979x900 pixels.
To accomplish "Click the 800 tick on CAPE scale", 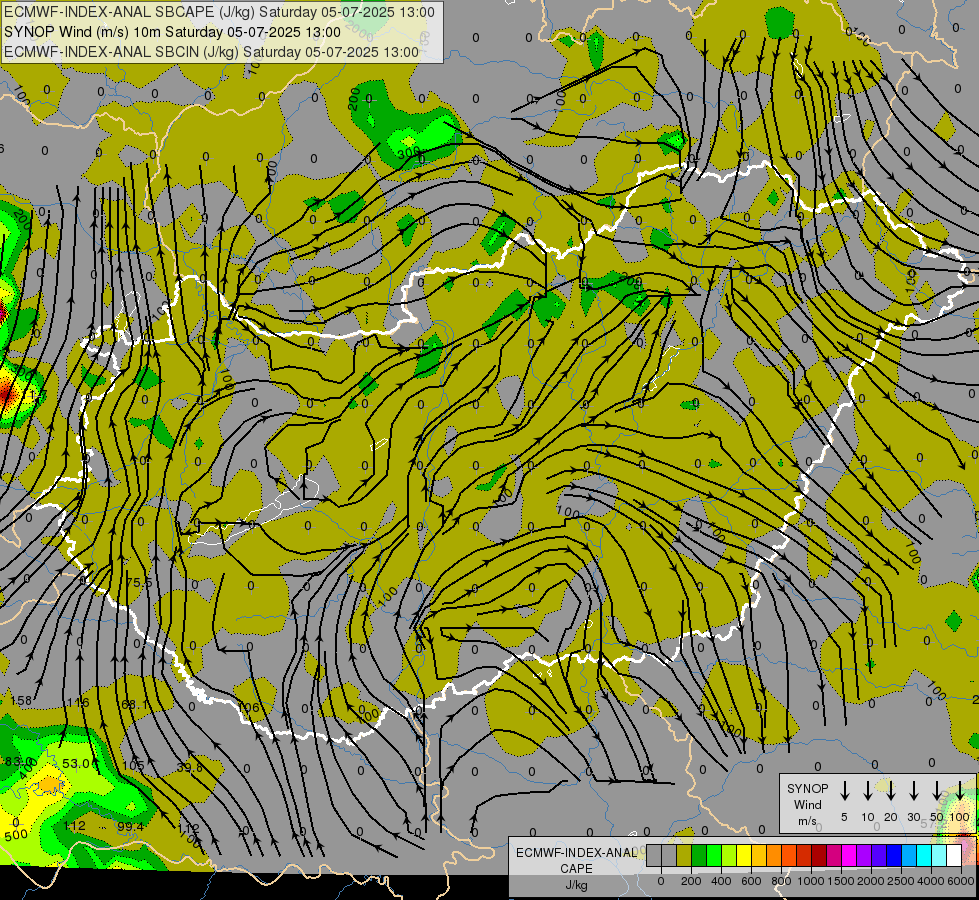I will click(x=781, y=881).
